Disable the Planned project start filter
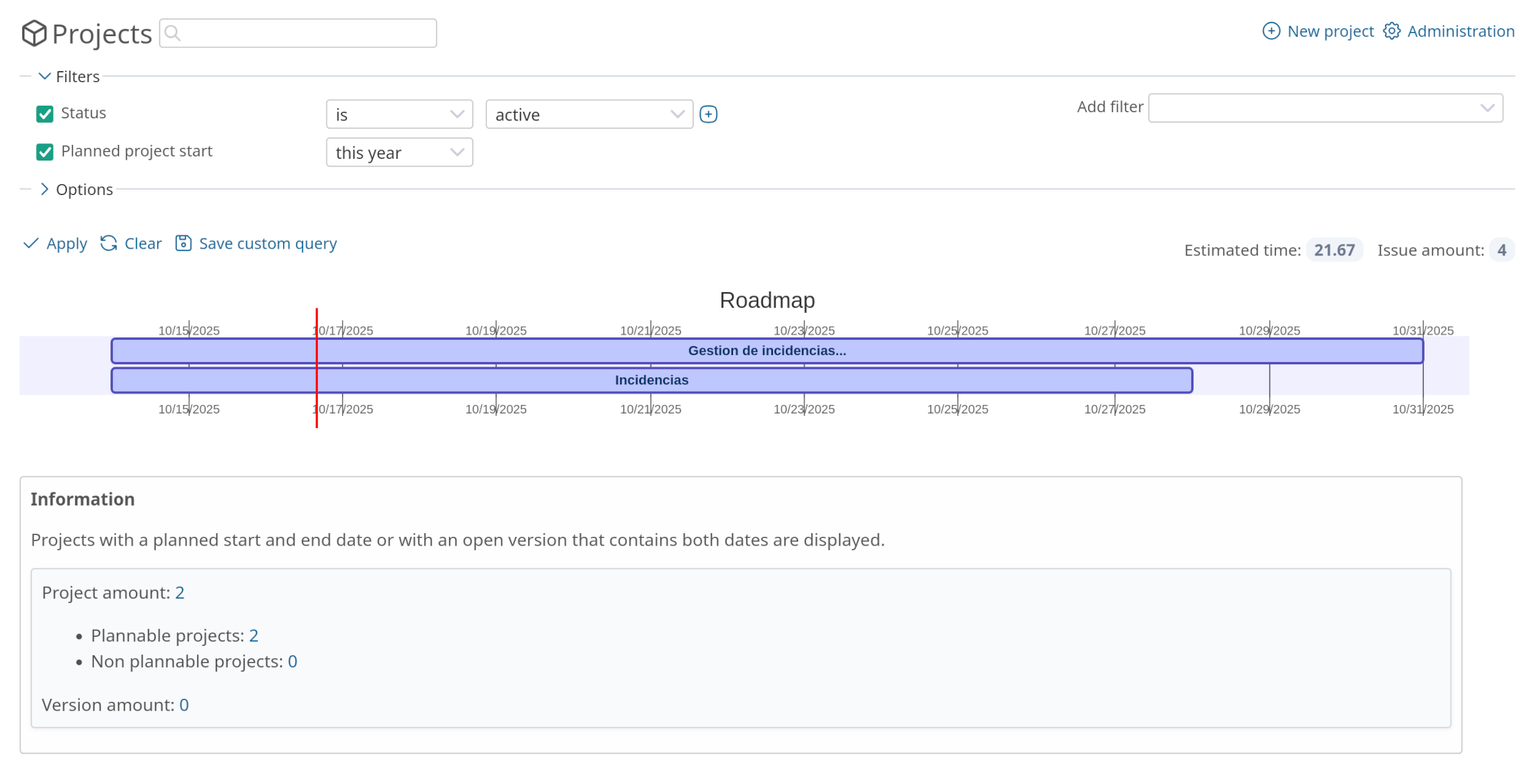 pyautogui.click(x=45, y=152)
